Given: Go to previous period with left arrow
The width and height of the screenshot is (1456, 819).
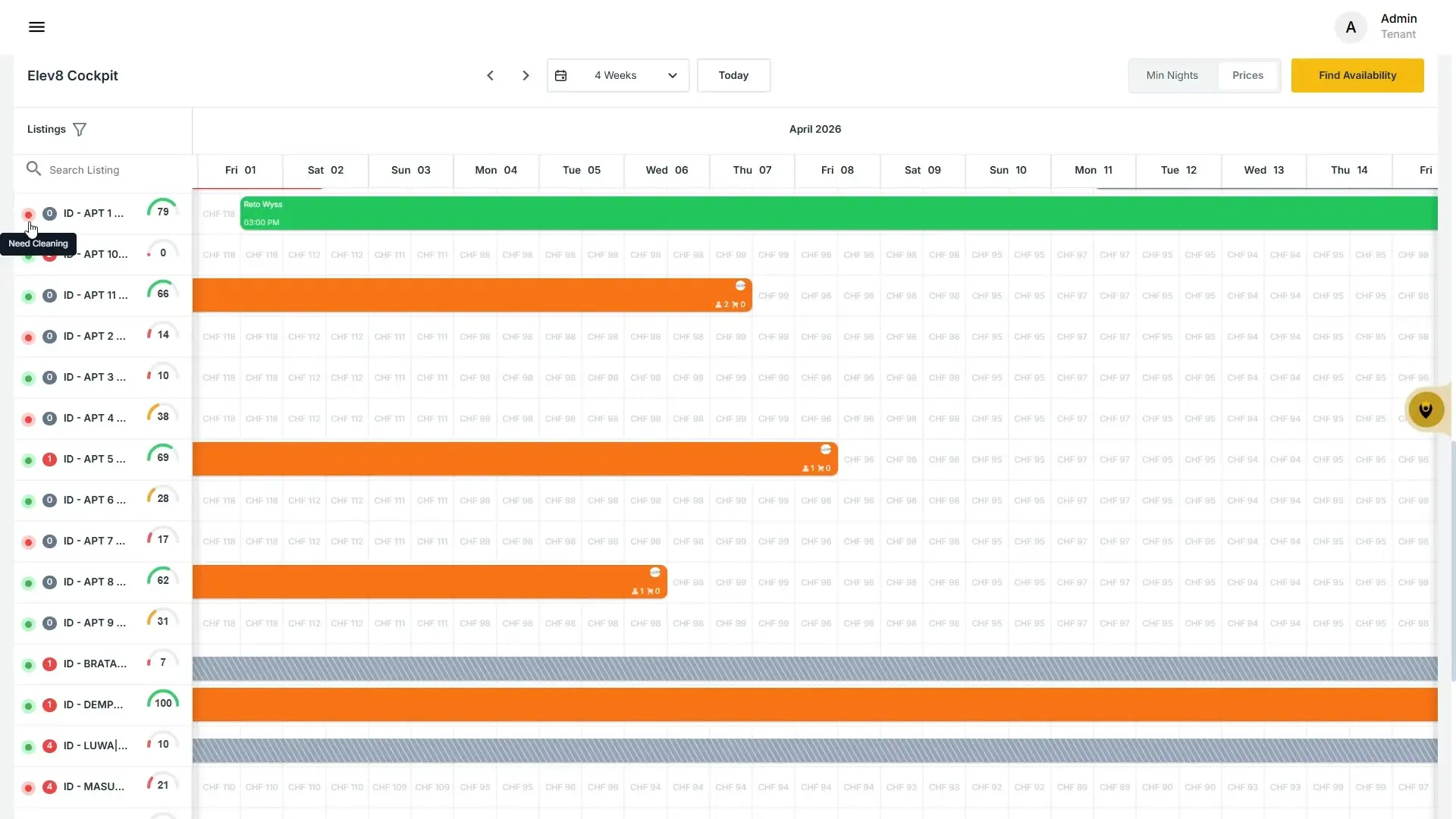Looking at the screenshot, I should click(x=490, y=76).
